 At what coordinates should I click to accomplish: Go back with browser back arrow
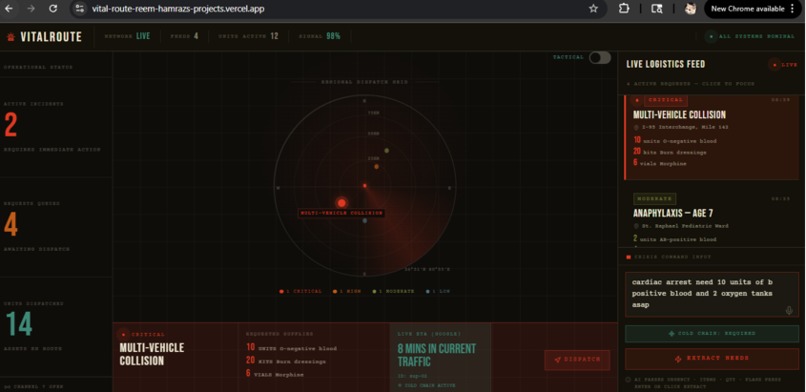9,9
